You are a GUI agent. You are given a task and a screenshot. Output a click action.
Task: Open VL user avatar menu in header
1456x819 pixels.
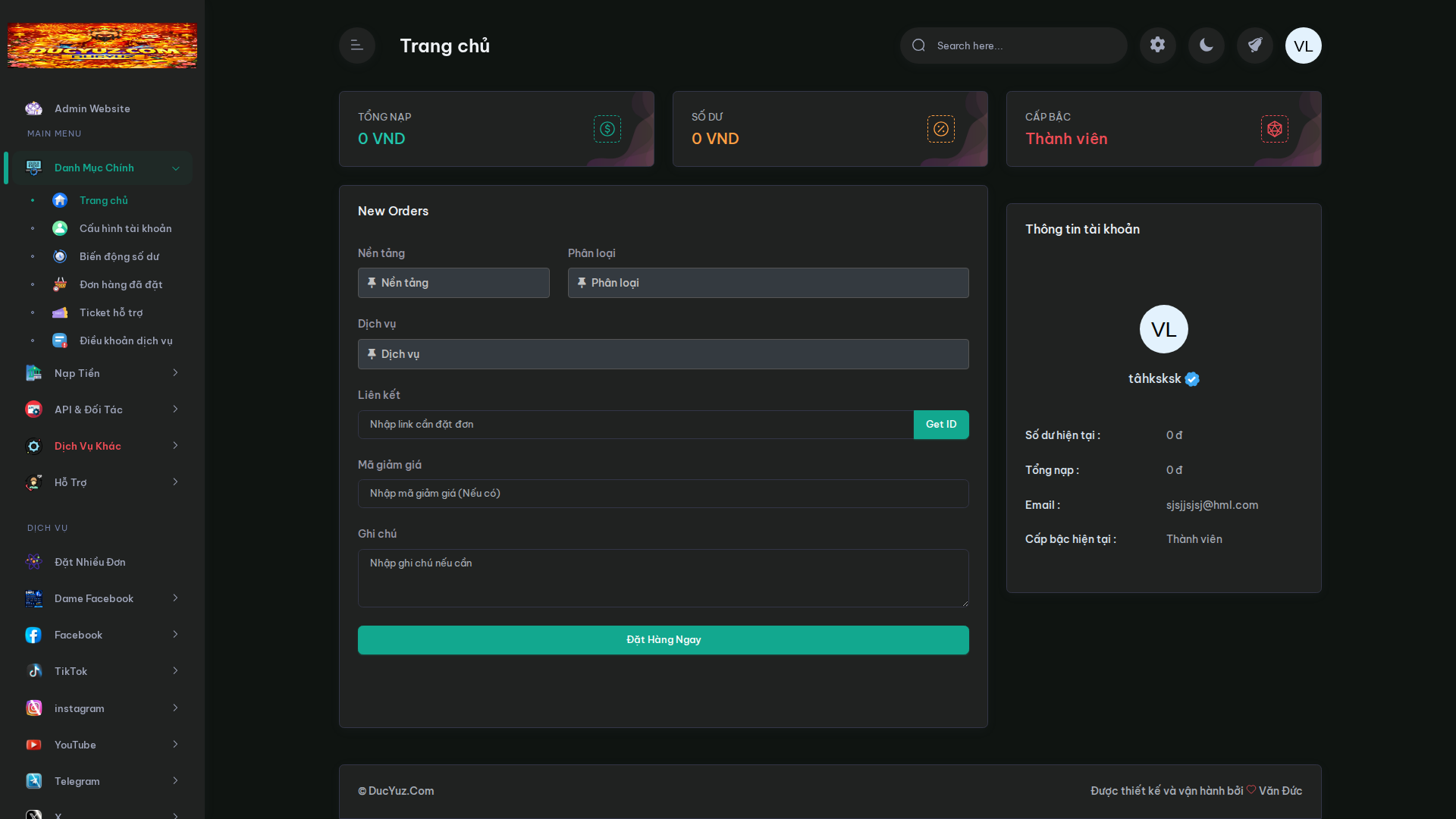tap(1303, 45)
